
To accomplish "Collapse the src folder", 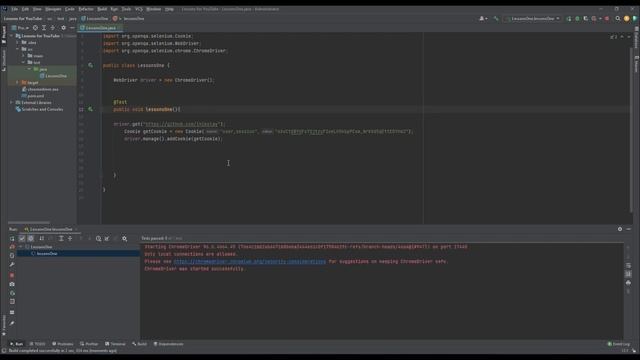I will point(18,49).
